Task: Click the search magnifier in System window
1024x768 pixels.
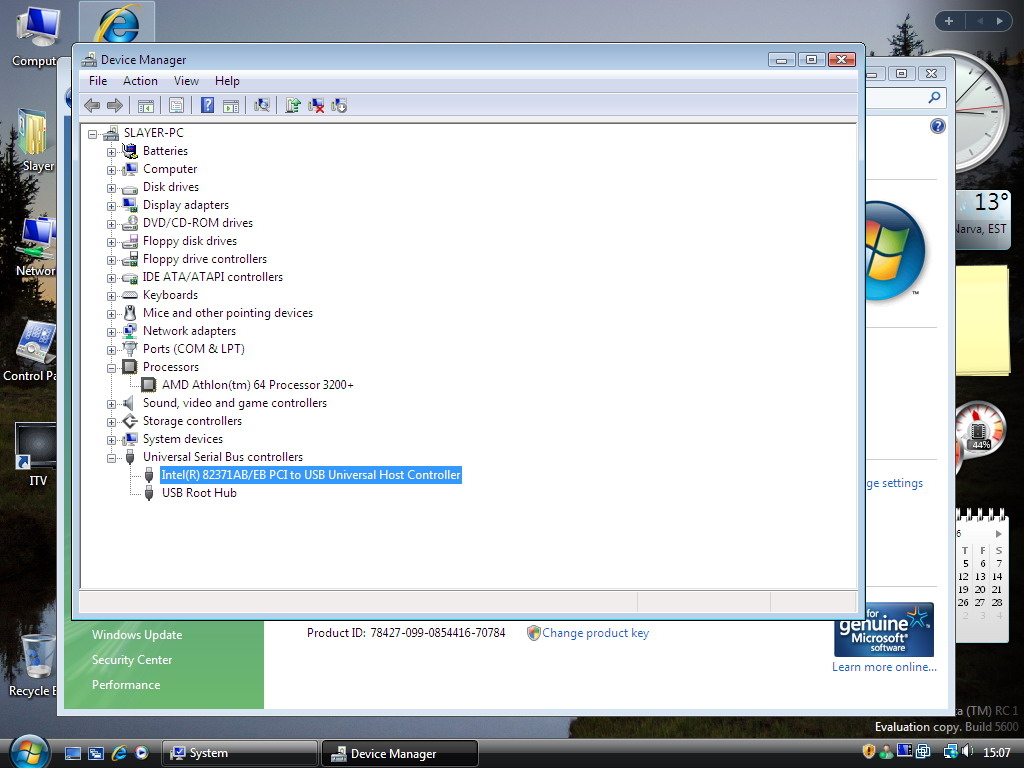Action: click(935, 98)
